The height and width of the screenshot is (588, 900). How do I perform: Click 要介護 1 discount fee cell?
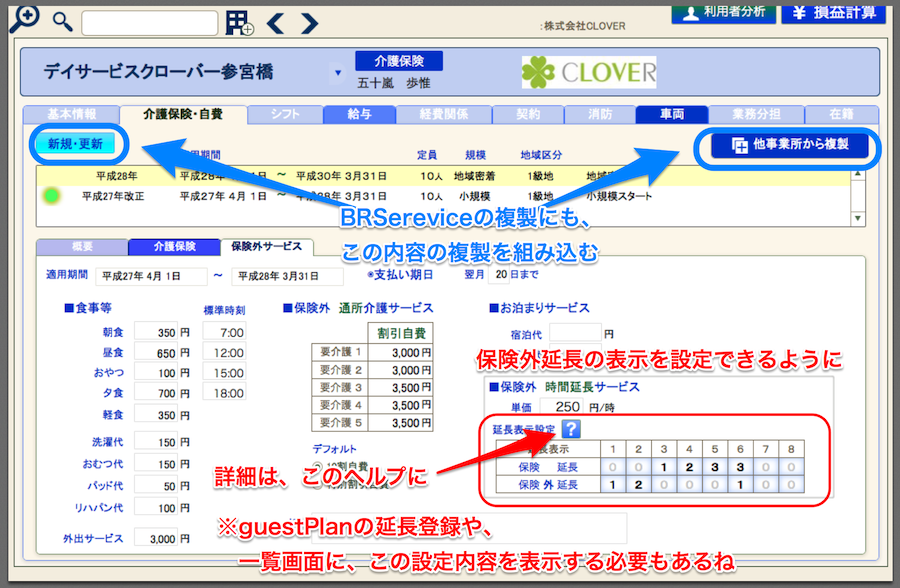click(401, 353)
